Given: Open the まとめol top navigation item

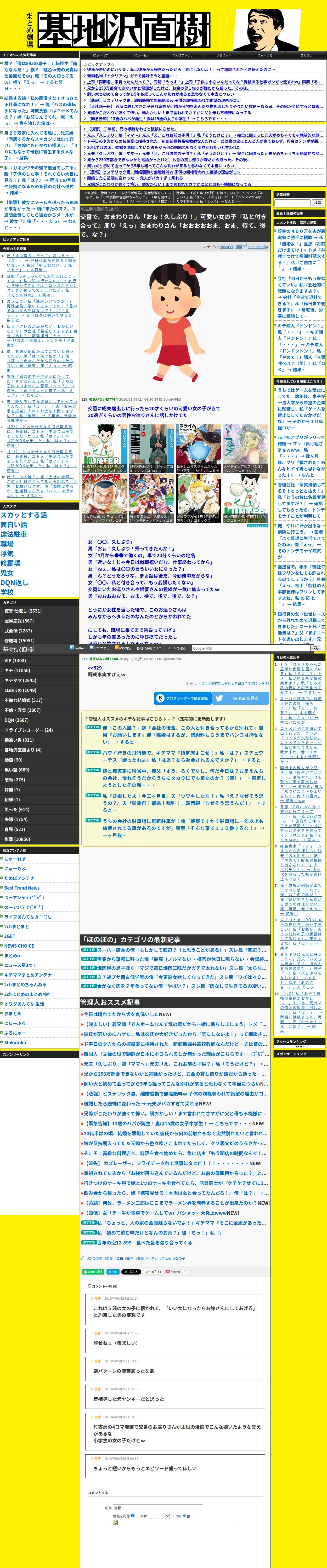Looking at the screenshot, I should 306,55.
